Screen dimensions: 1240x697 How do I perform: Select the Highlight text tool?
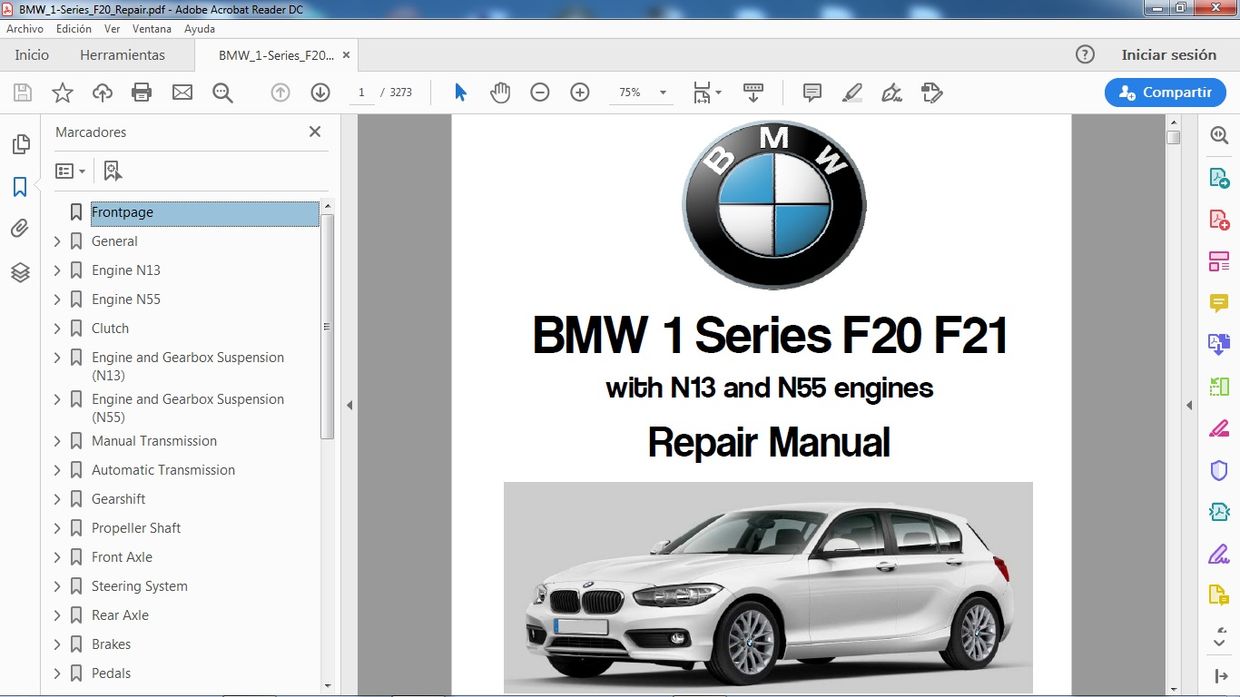(852, 92)
